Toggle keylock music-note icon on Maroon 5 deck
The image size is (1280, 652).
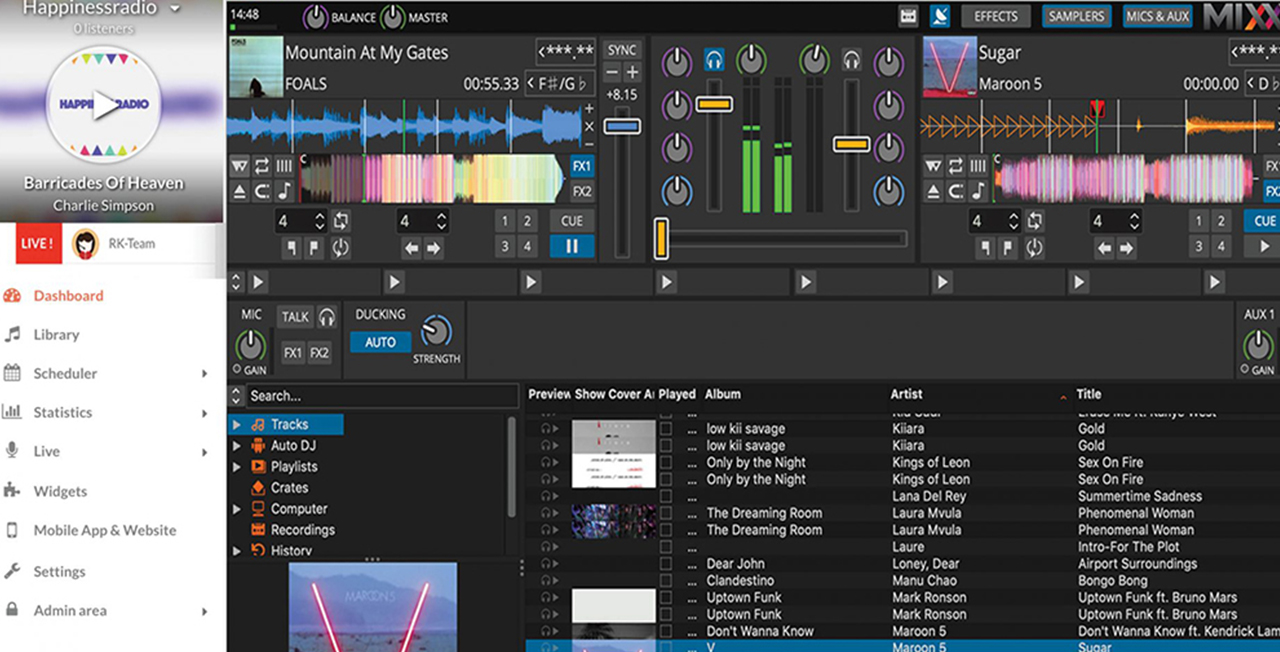(x=979, y=190)
